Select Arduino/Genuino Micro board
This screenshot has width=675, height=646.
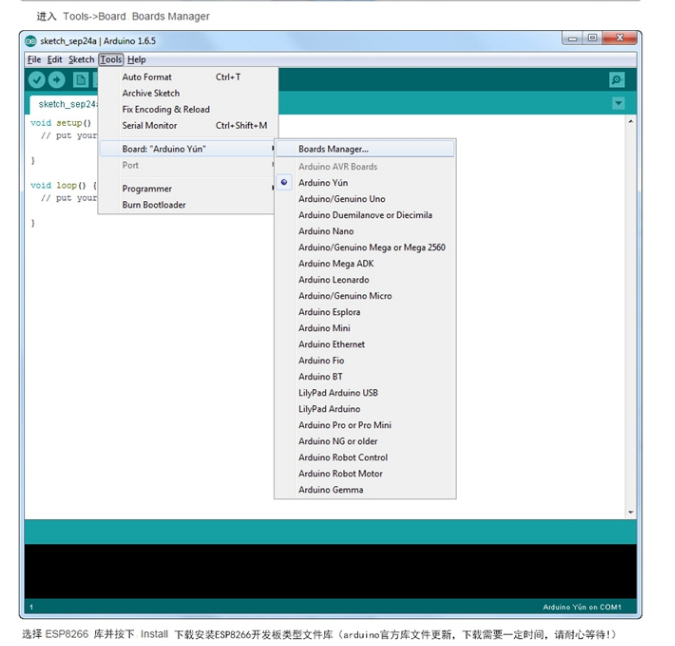click(x=365, y=296)
